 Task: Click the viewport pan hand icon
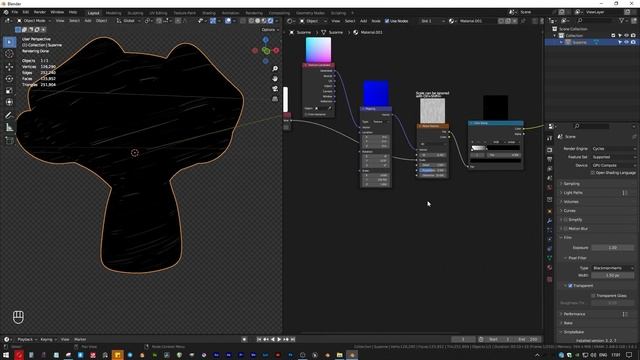pos(275,78)
